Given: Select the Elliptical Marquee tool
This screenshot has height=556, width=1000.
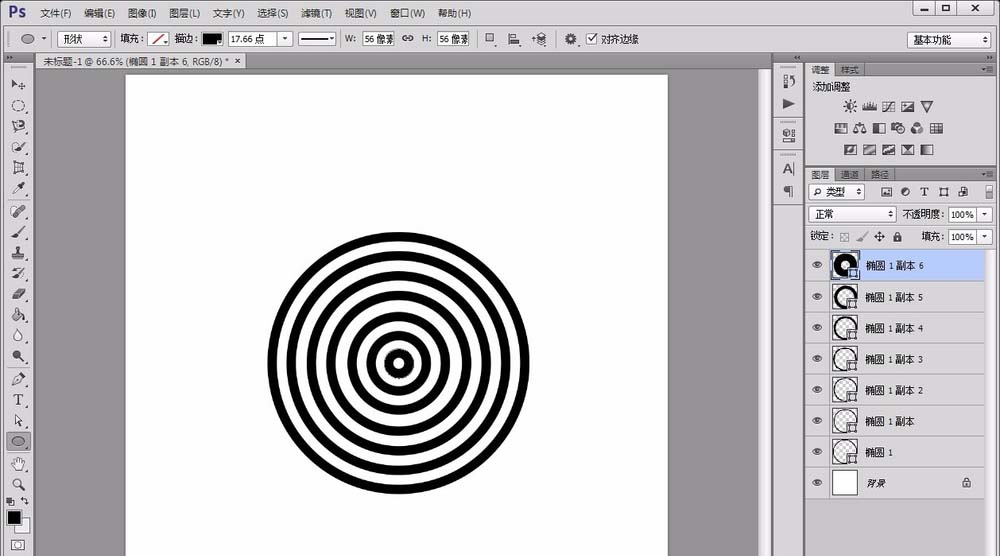Looking at the screenshot, I should [x=18, y=105].
